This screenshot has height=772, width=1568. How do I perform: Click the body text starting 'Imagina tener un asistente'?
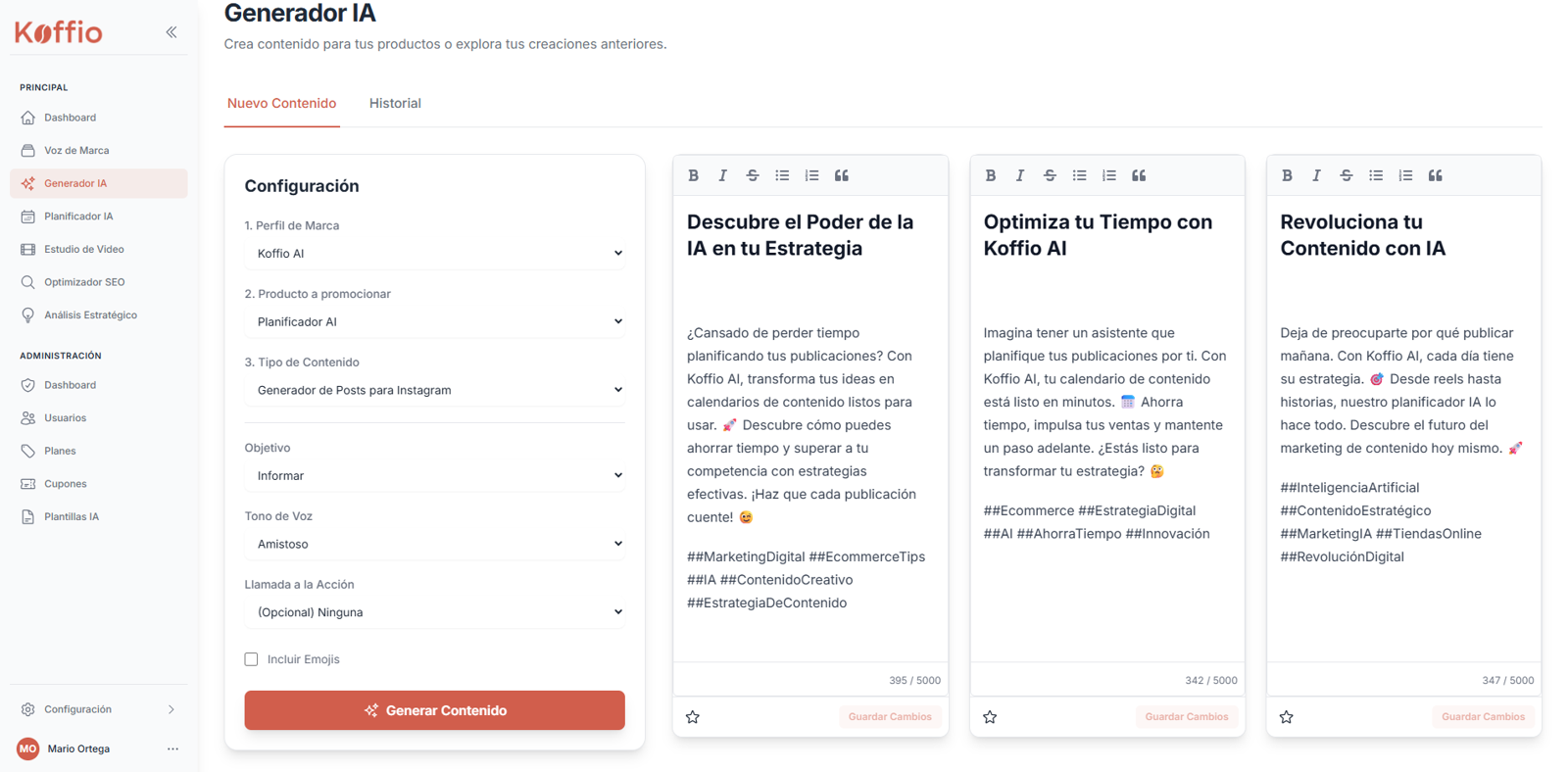coord(1104,402)
